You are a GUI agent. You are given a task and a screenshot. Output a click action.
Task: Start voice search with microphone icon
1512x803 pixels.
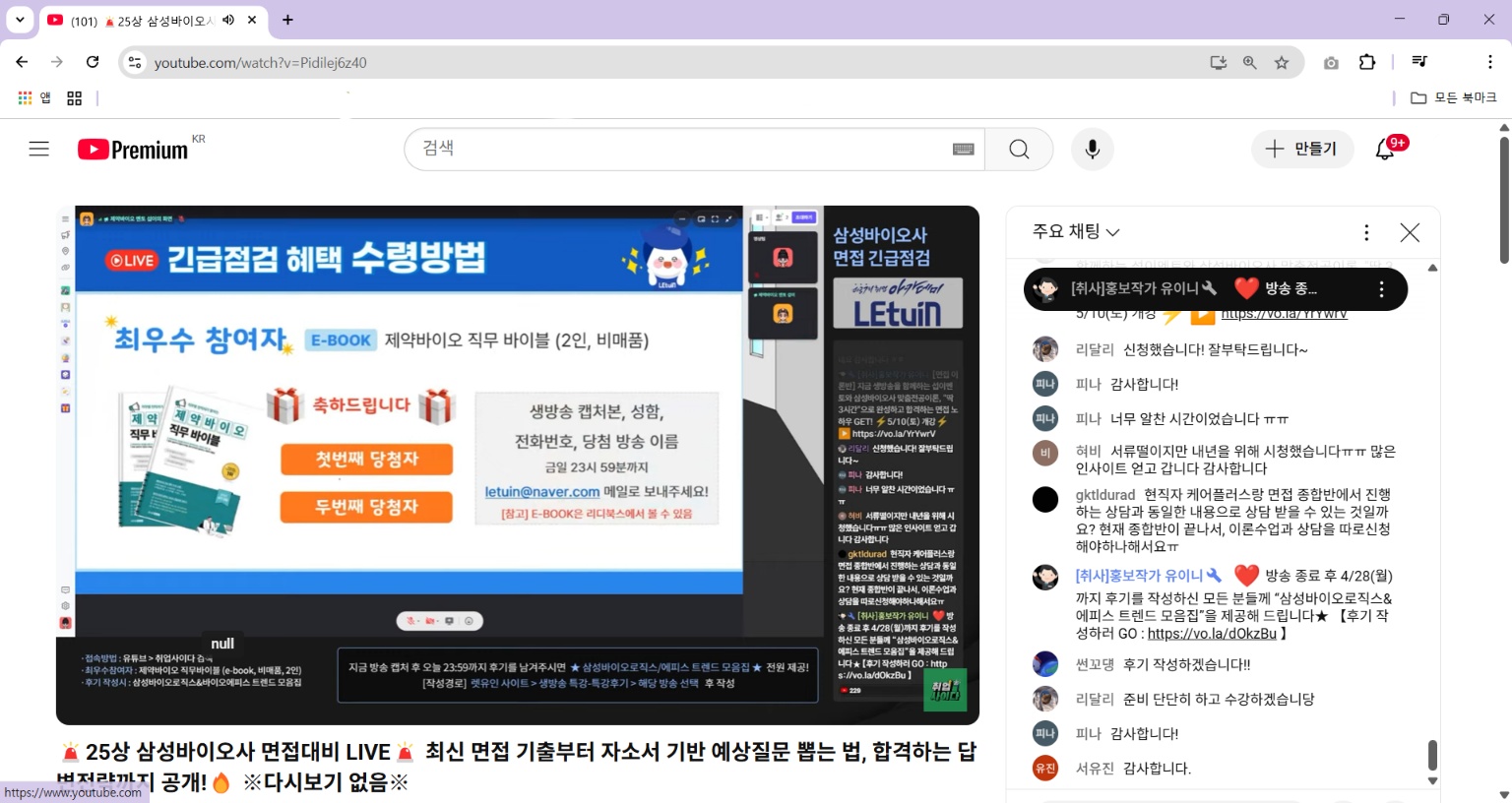pos(1092,149)
